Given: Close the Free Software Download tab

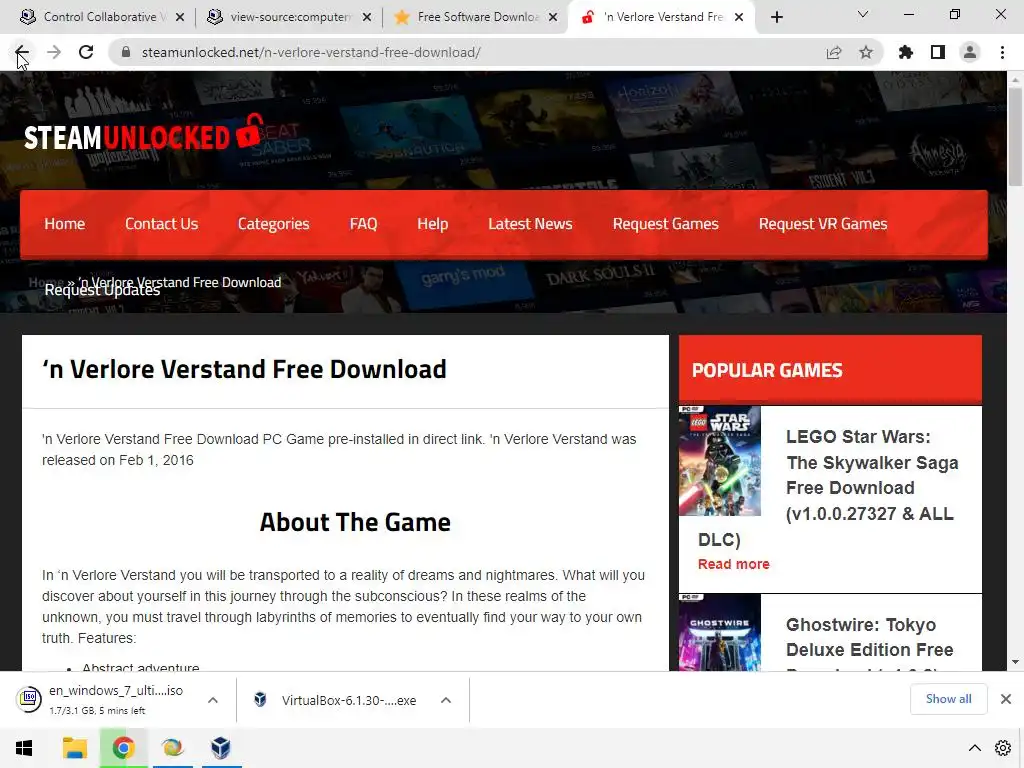Looking at the screenshot, I should click(x=553, y=17).
